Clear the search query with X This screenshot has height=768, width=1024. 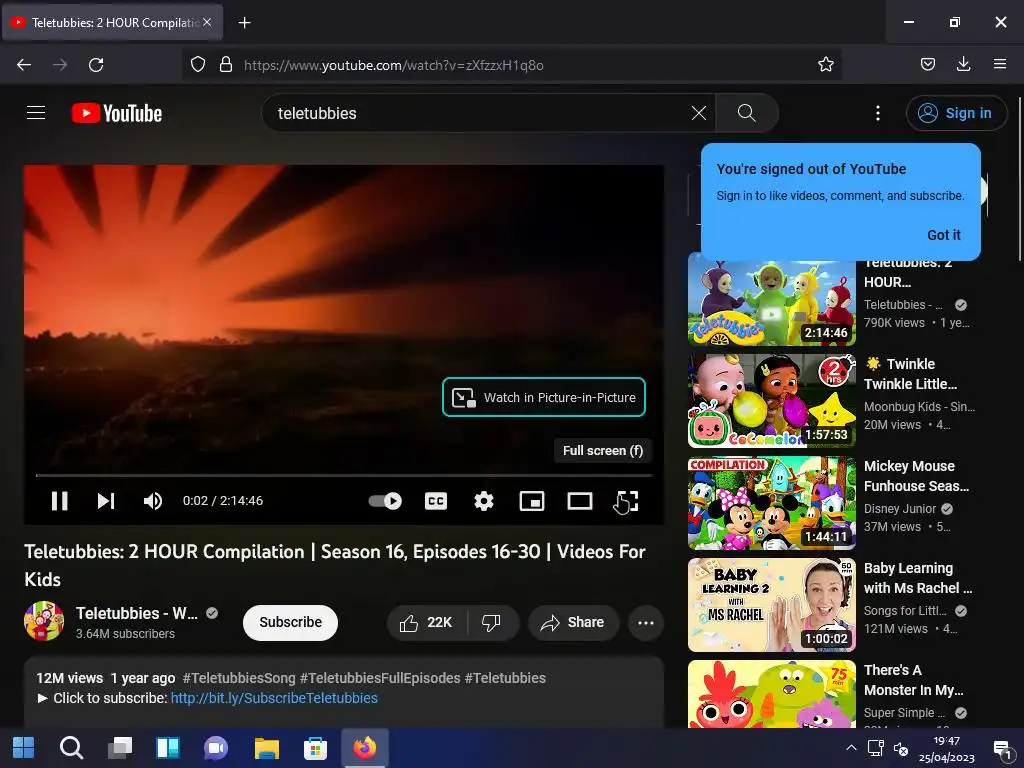pos(699,113)
